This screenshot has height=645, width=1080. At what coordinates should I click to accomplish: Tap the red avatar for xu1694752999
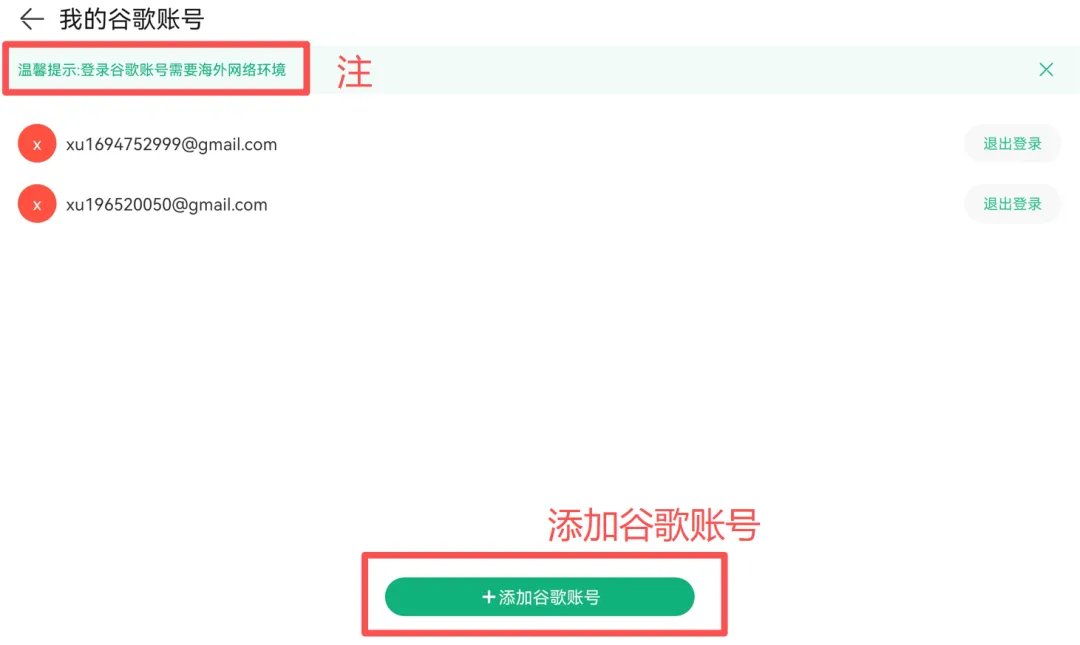click(37, 143)
